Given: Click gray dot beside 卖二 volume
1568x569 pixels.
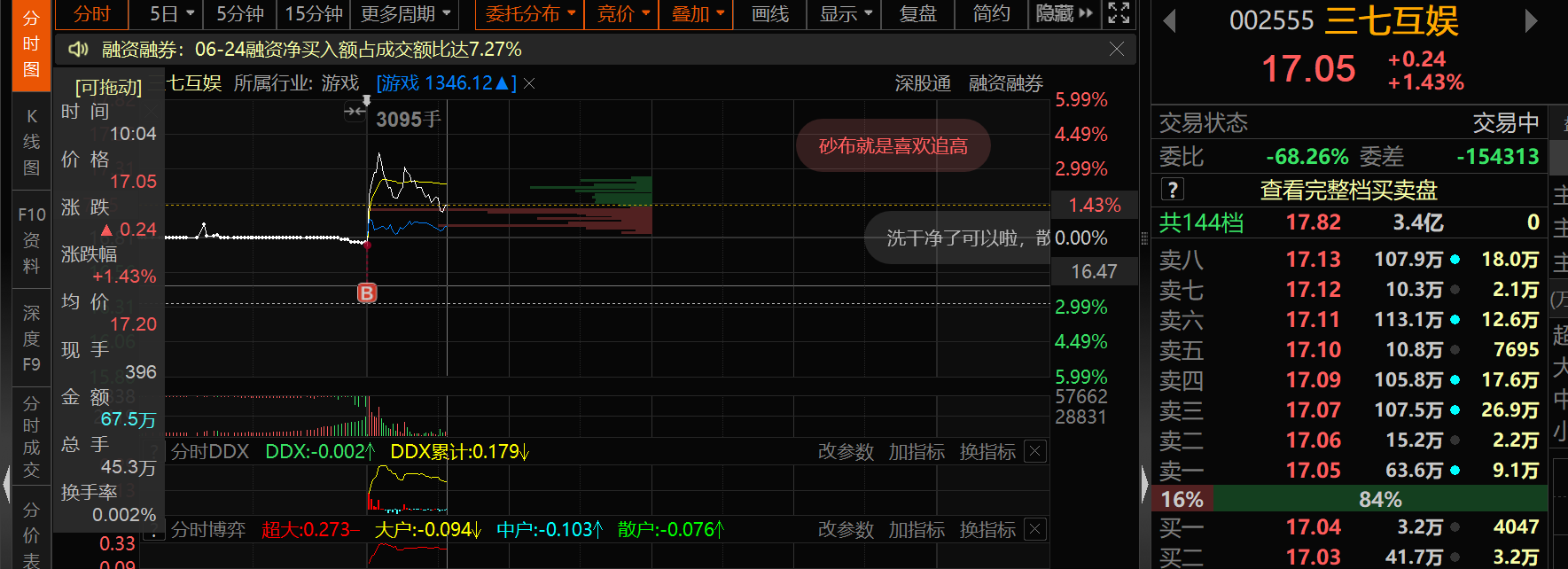Looking at the screenshot, I should (x=1455, y=440).
